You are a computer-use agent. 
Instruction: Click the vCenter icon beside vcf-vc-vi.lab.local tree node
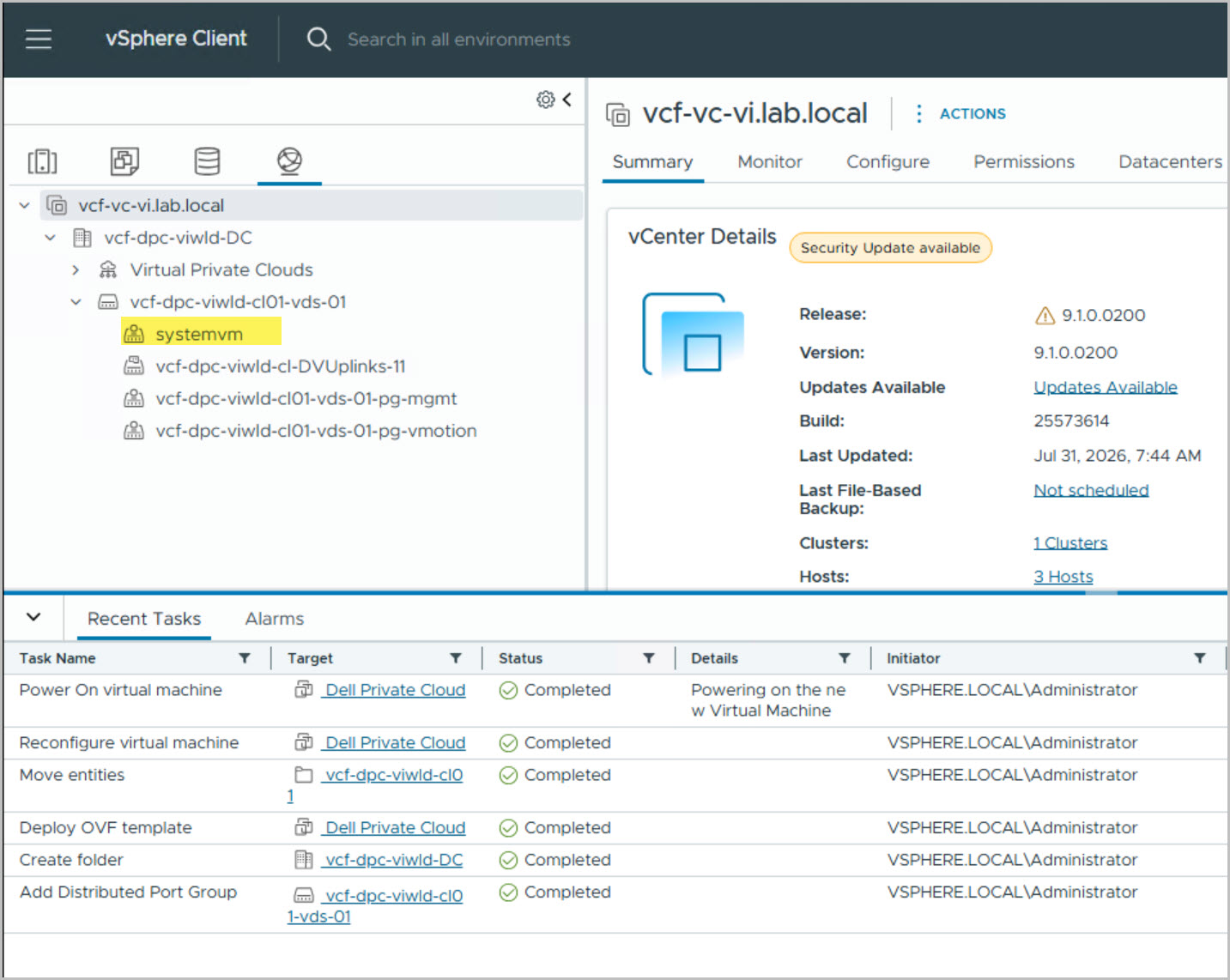point(57,206)
